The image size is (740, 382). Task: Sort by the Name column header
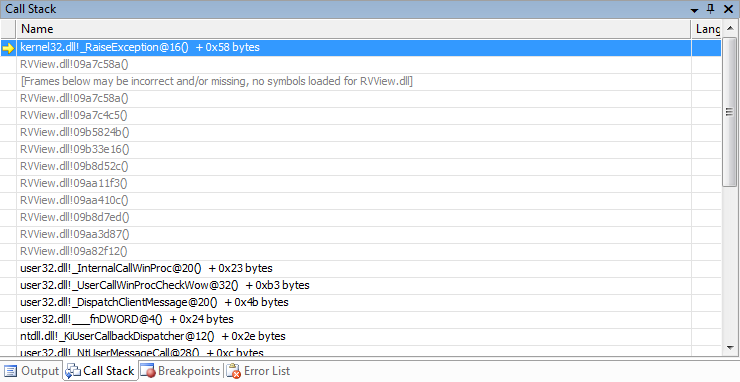(354, 29)
